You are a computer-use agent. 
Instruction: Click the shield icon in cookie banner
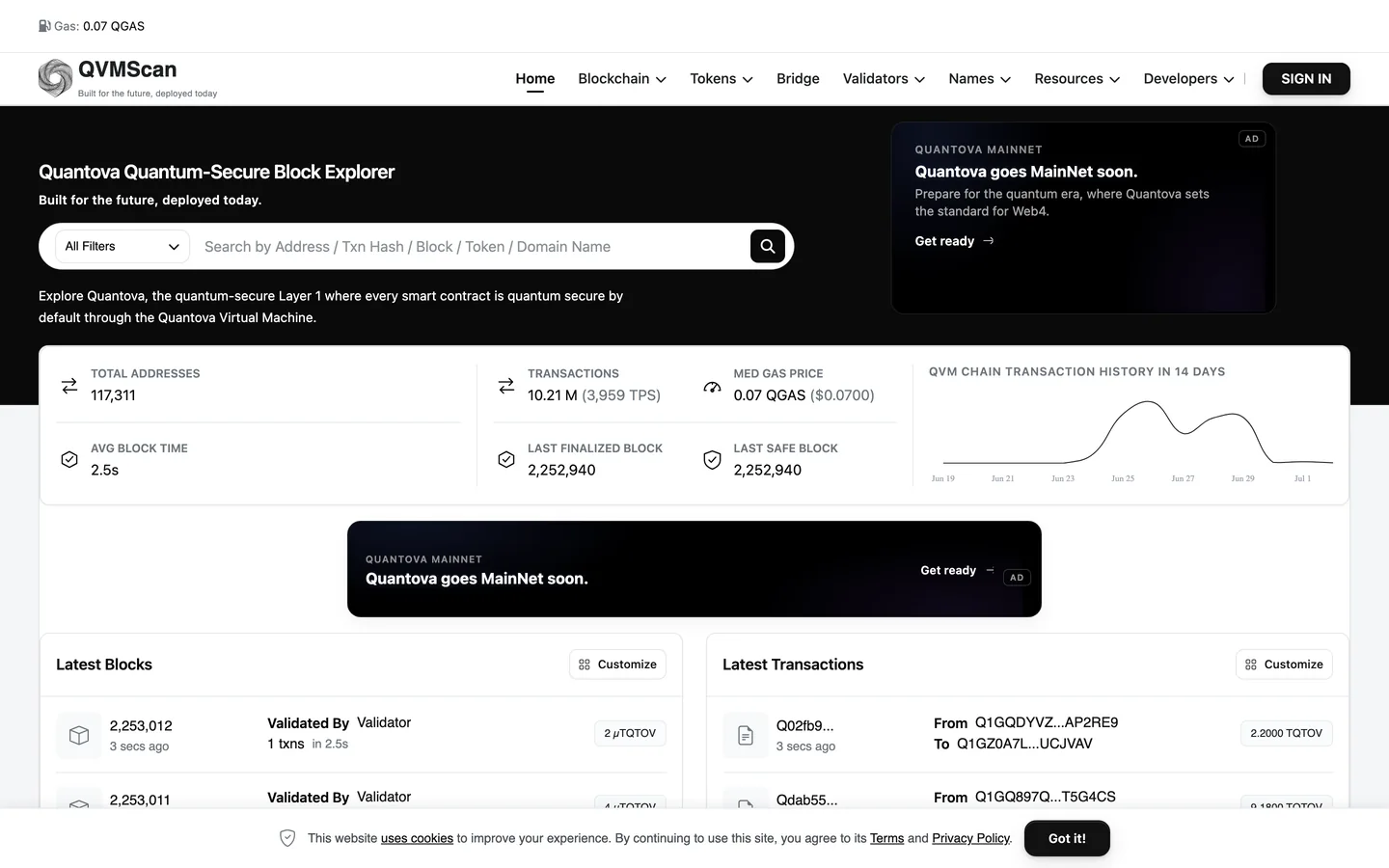point(287,838)
